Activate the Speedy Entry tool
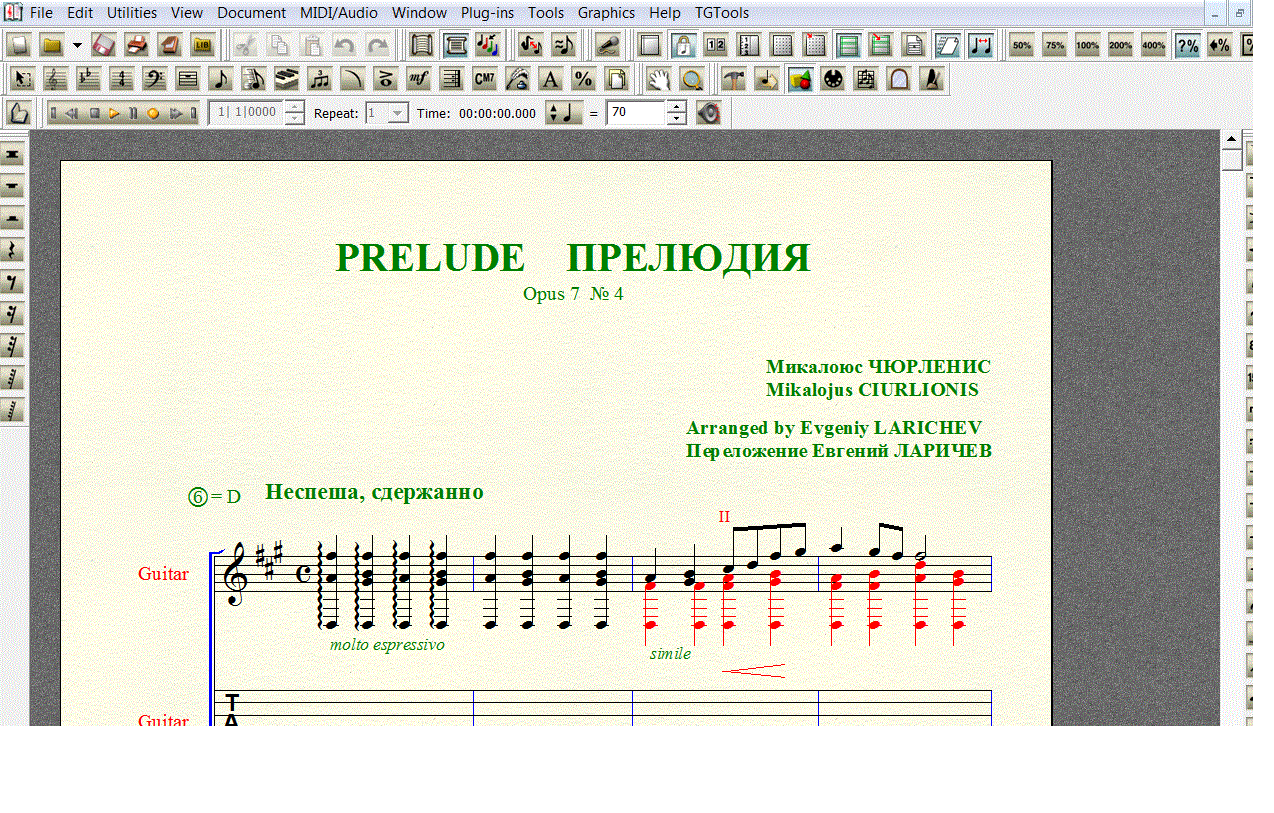This screenshot has width=1274, height=813. pyautogui.click(x=253, y=79)
